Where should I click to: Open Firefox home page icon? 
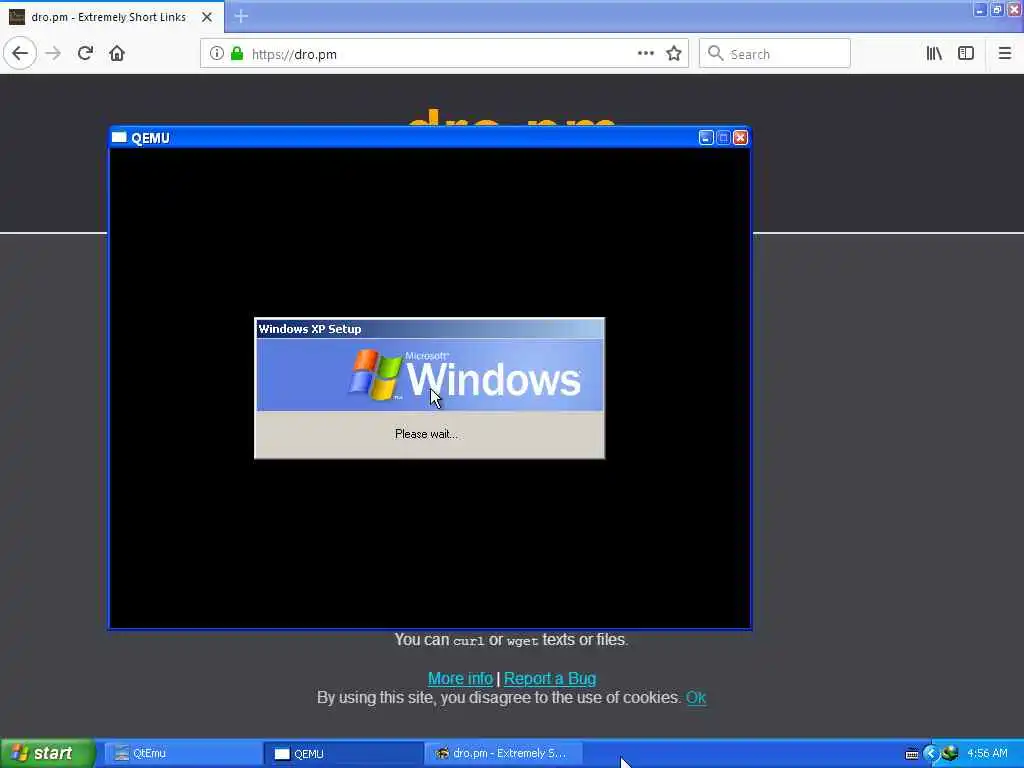click(x=117, y=54)
